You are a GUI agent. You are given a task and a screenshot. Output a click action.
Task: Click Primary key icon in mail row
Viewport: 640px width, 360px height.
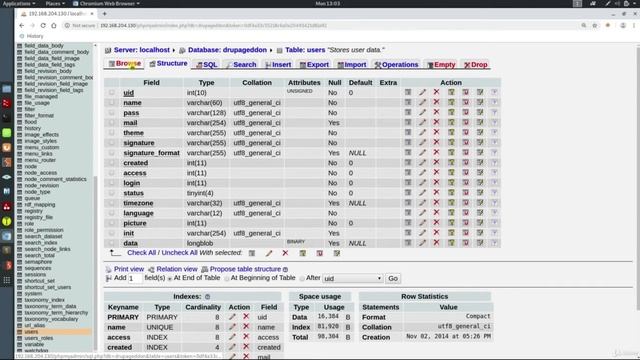[x=451, y=122]
